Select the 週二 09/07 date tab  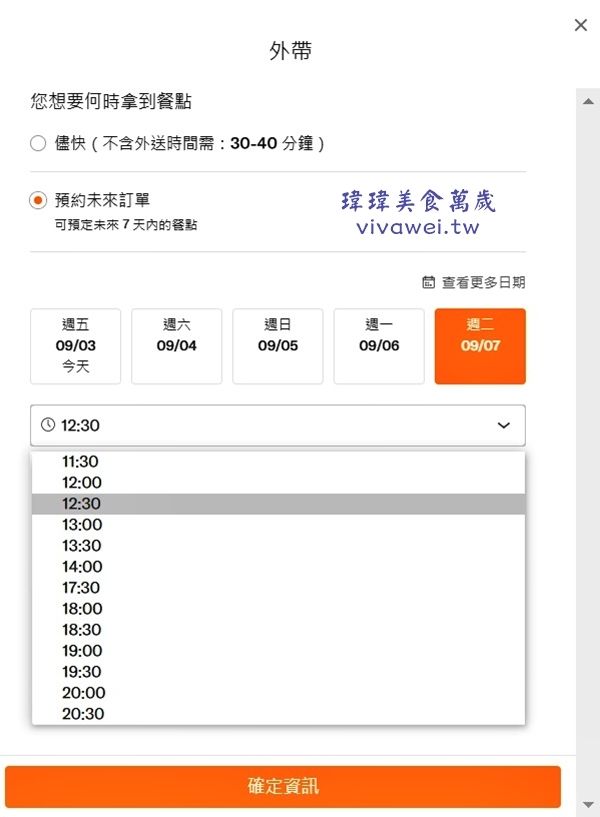pyautogui.click(x=480, y=346)
